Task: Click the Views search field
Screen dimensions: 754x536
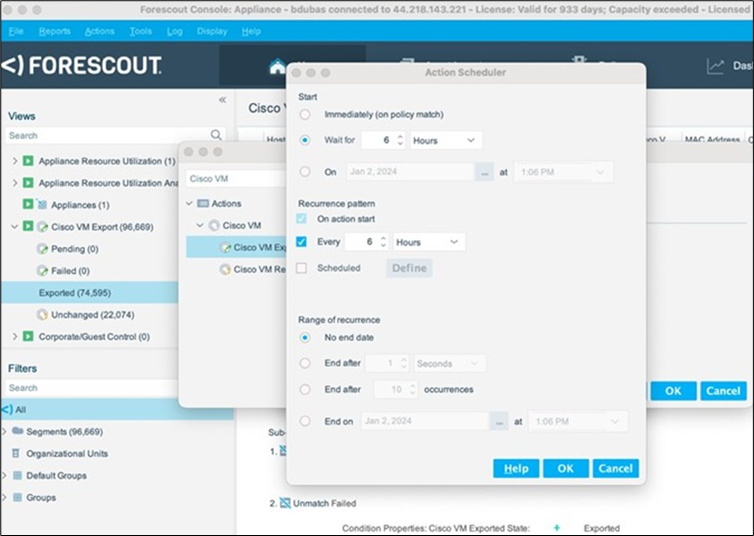Action: coord(114,136)
